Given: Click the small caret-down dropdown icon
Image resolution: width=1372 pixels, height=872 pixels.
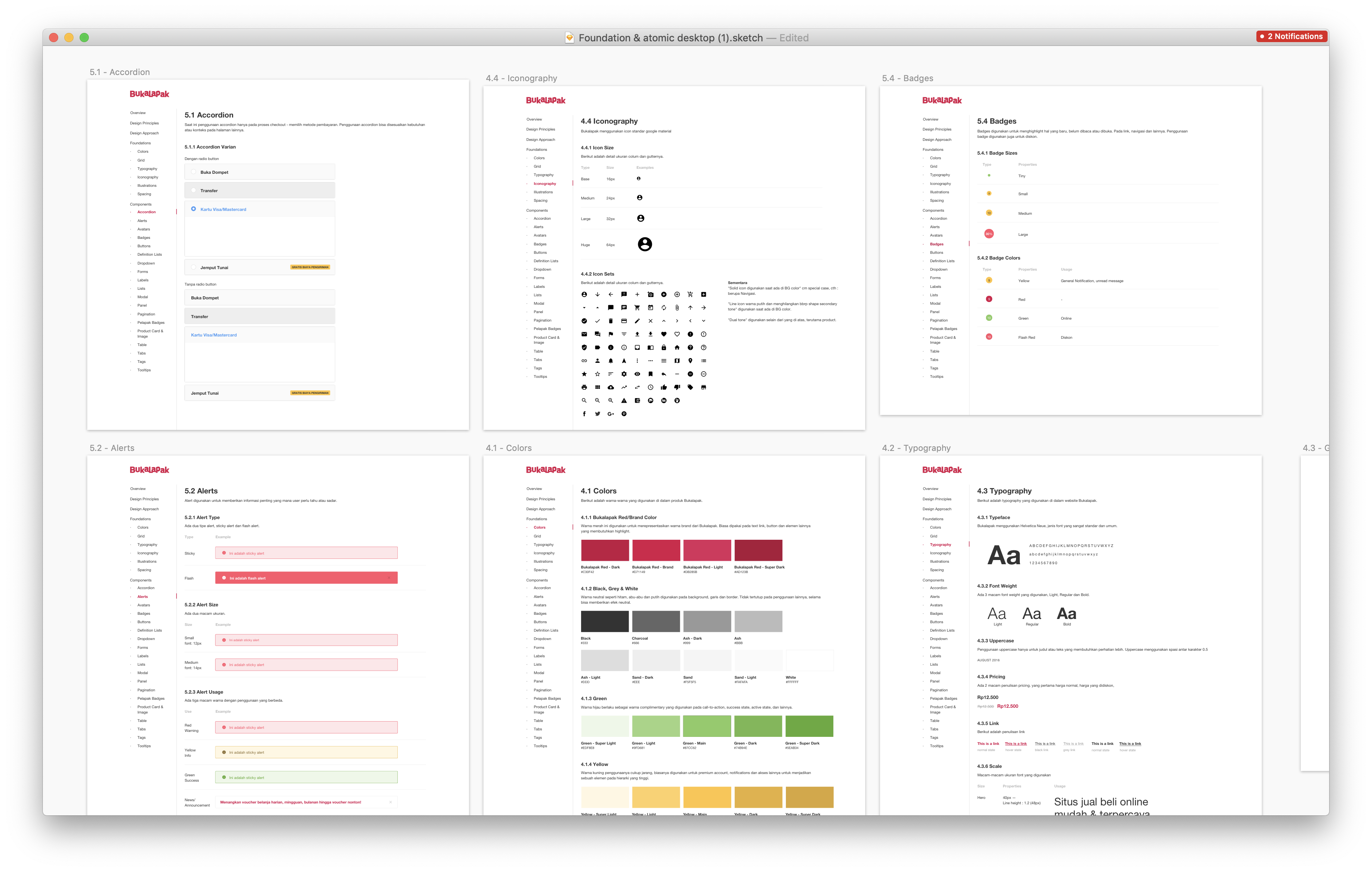Looking at the screenshot, I should click(584, 308).
